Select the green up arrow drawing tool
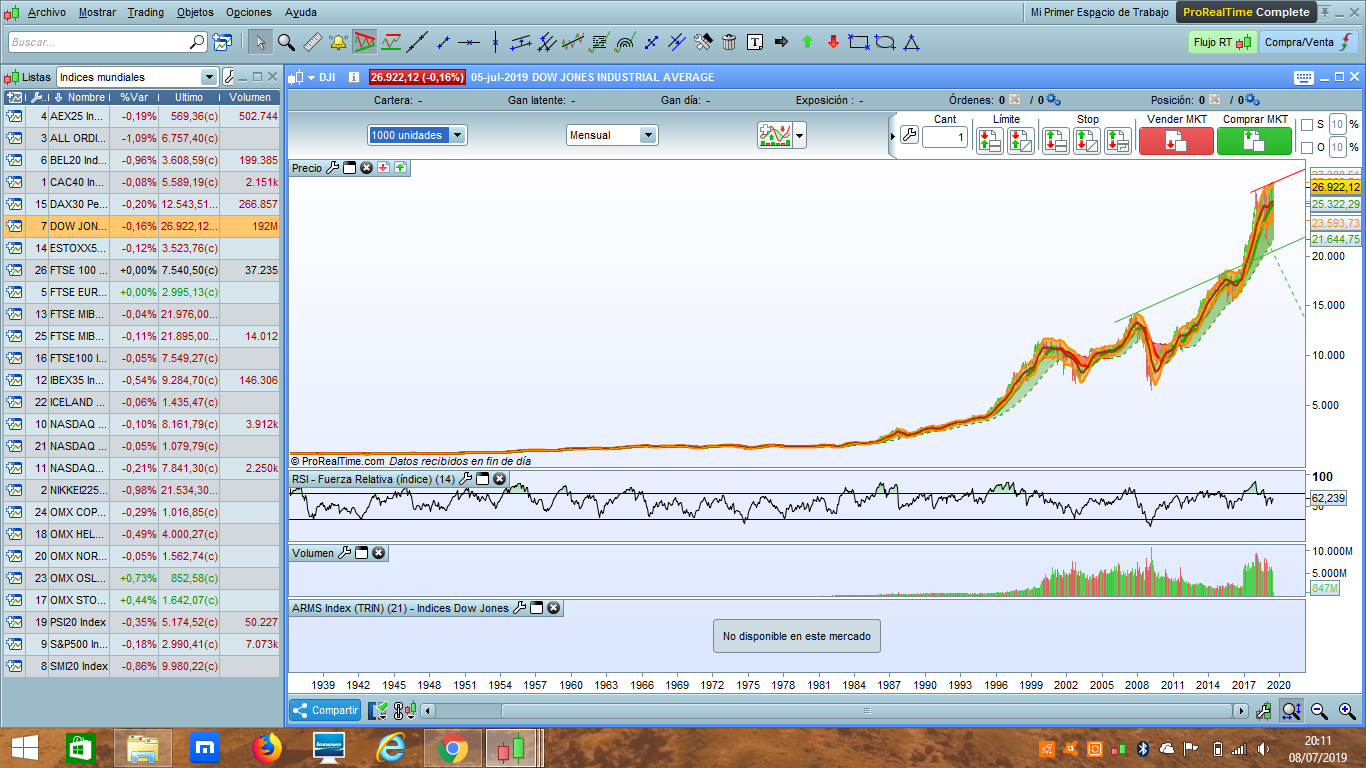Image resolution: width=1366 pixels, height=768 pixels. pyautogui.click(x=807, y=42)
